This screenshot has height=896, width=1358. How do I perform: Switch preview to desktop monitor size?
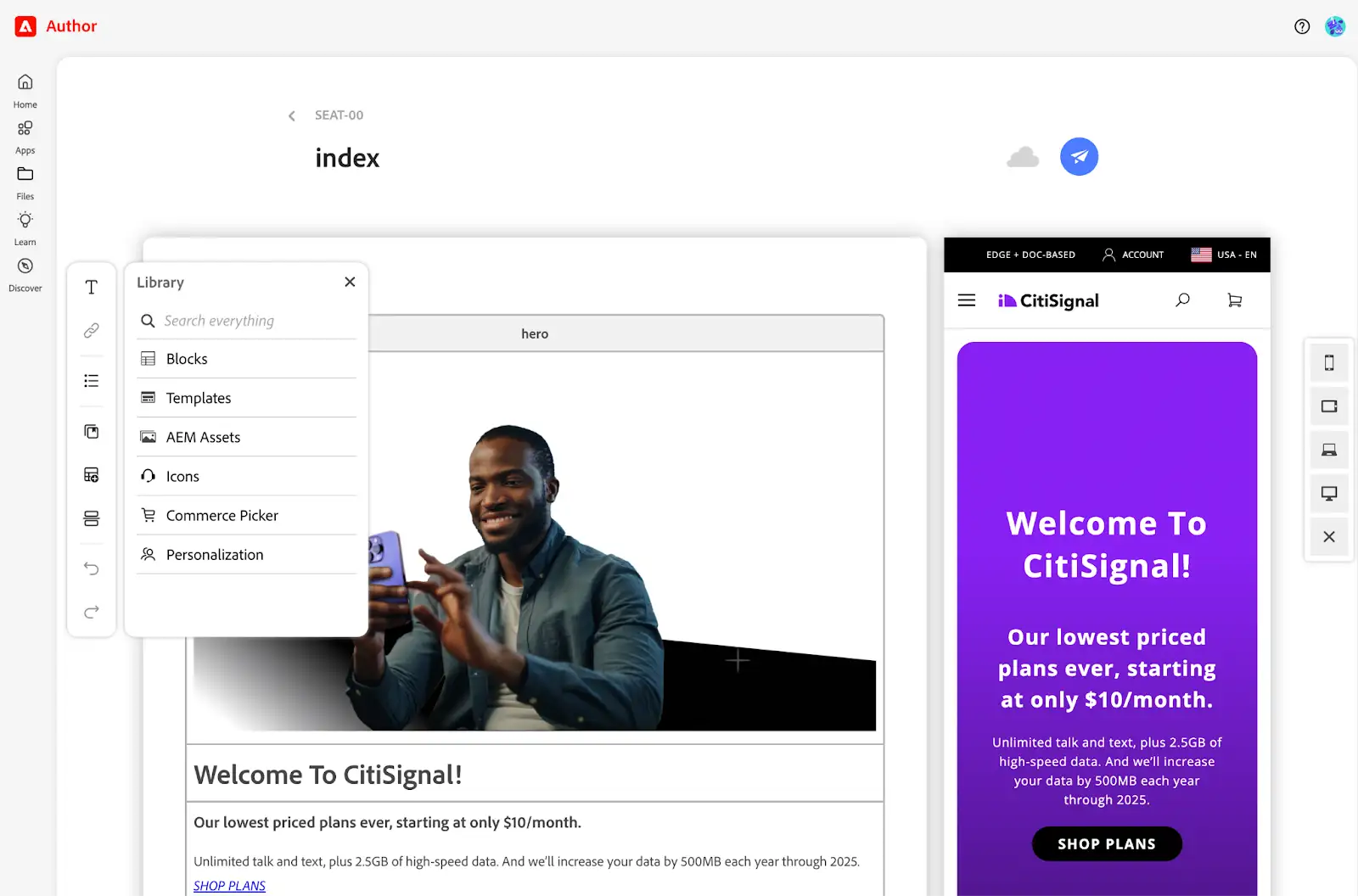click(1329, 493)
